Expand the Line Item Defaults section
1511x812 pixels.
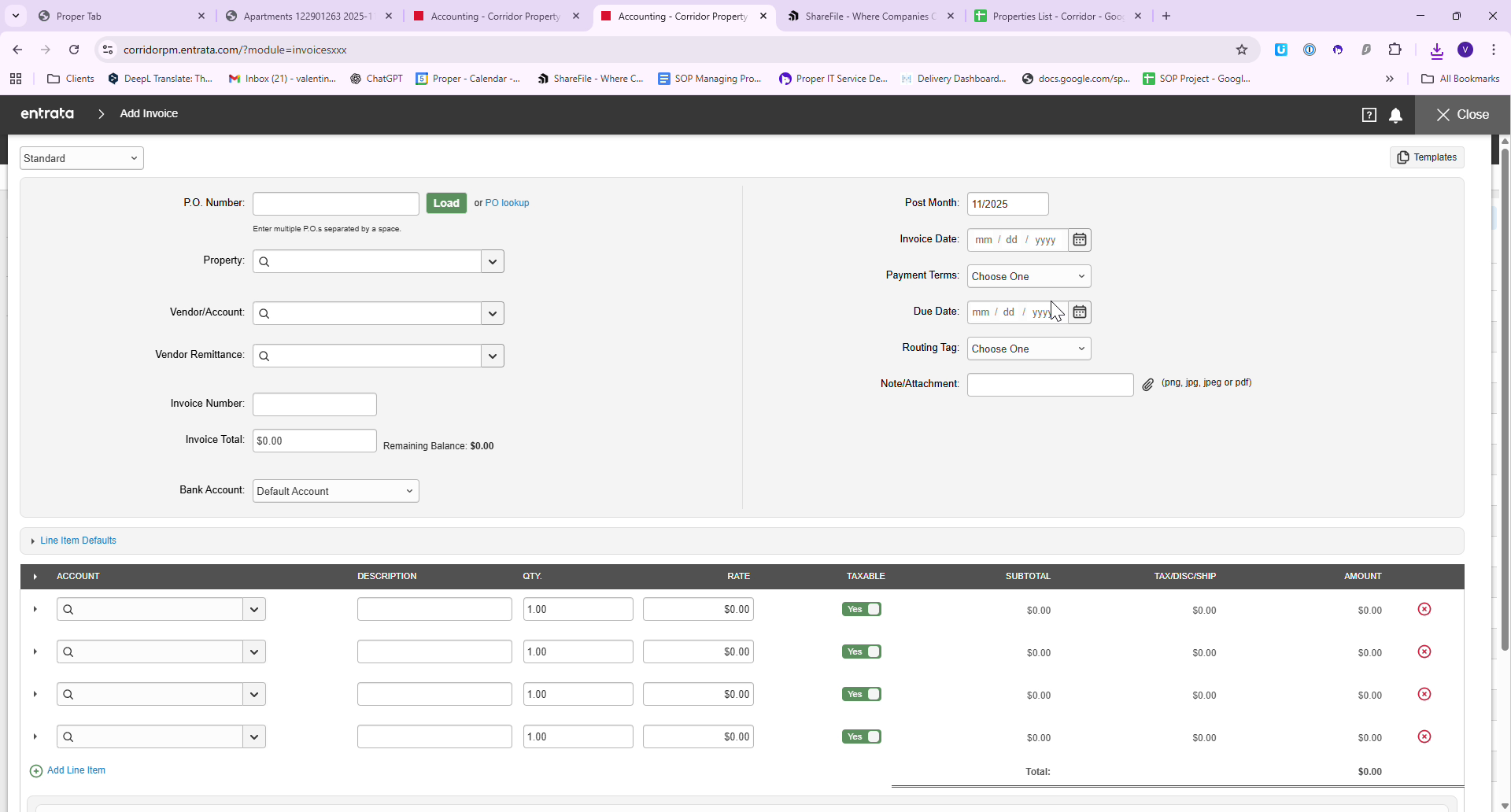(78, 541)
